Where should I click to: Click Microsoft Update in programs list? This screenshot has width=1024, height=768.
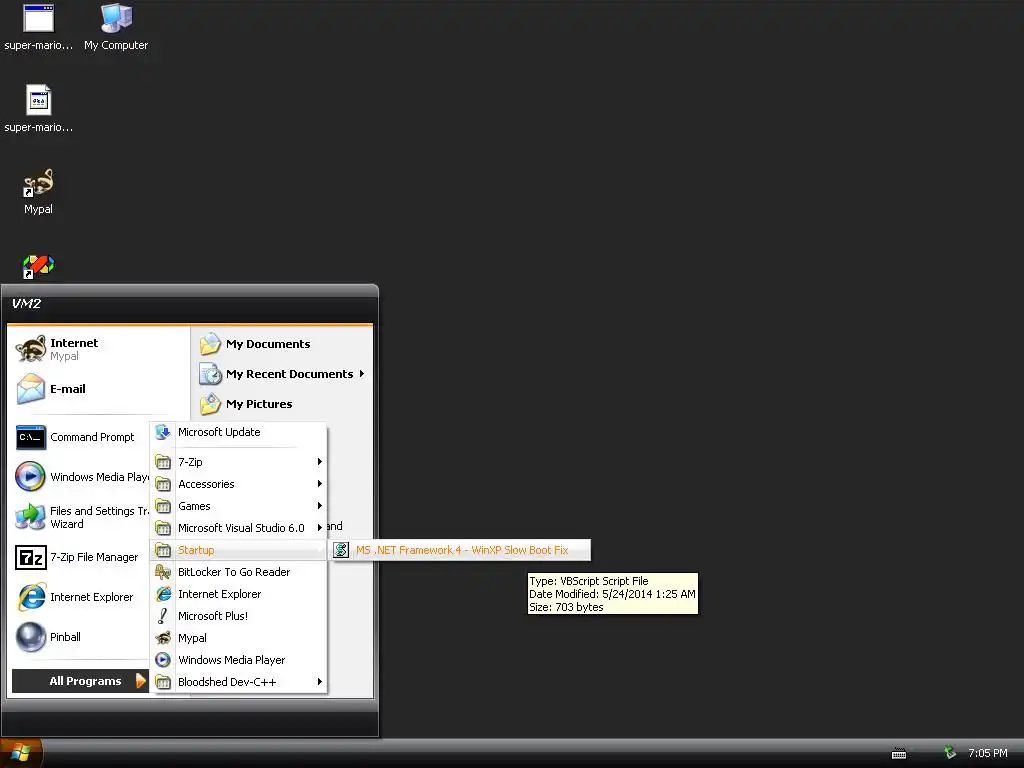pos(238,432)
